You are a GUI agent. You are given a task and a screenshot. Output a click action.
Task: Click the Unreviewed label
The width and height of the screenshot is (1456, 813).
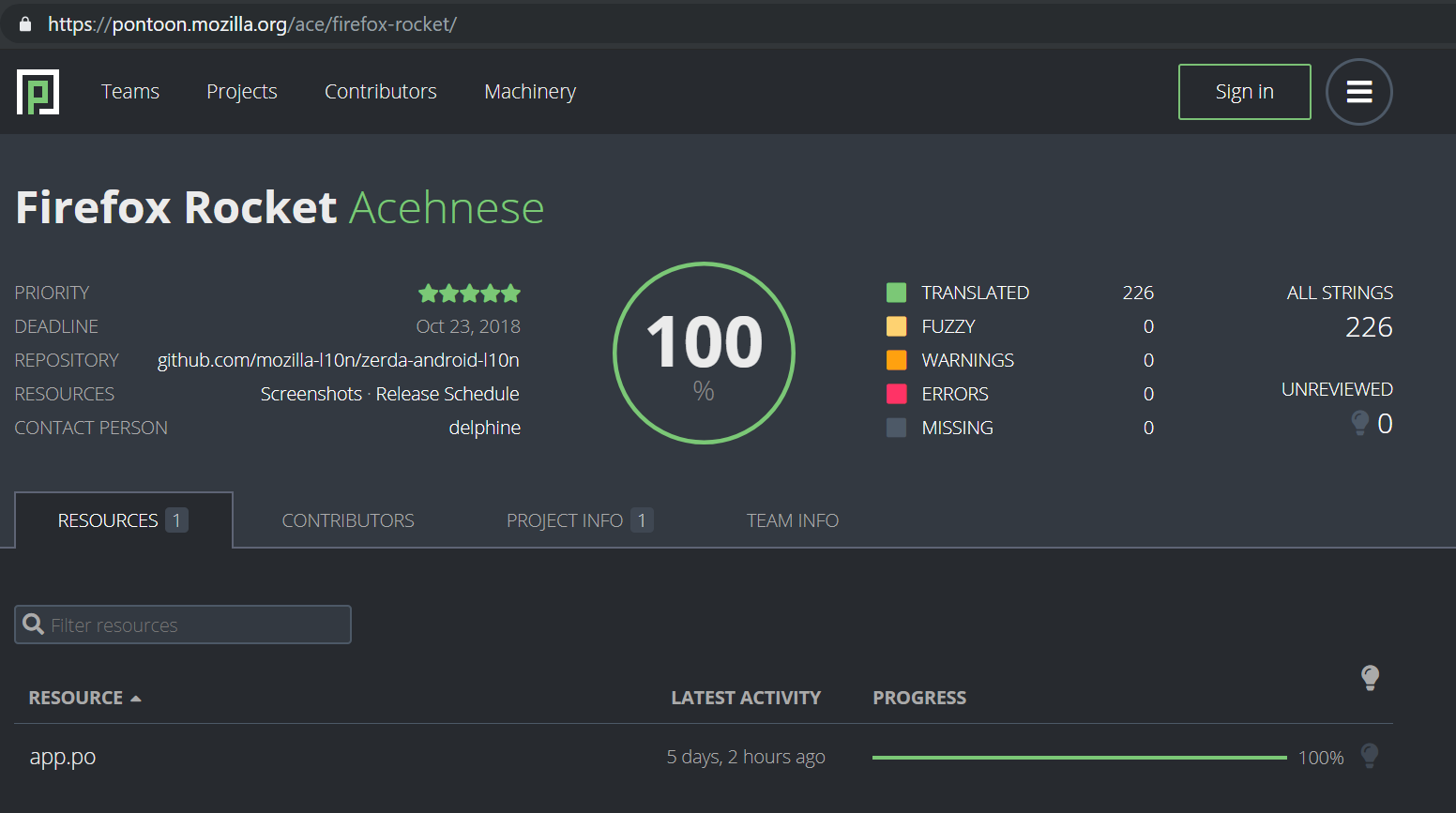point(1337,389)
